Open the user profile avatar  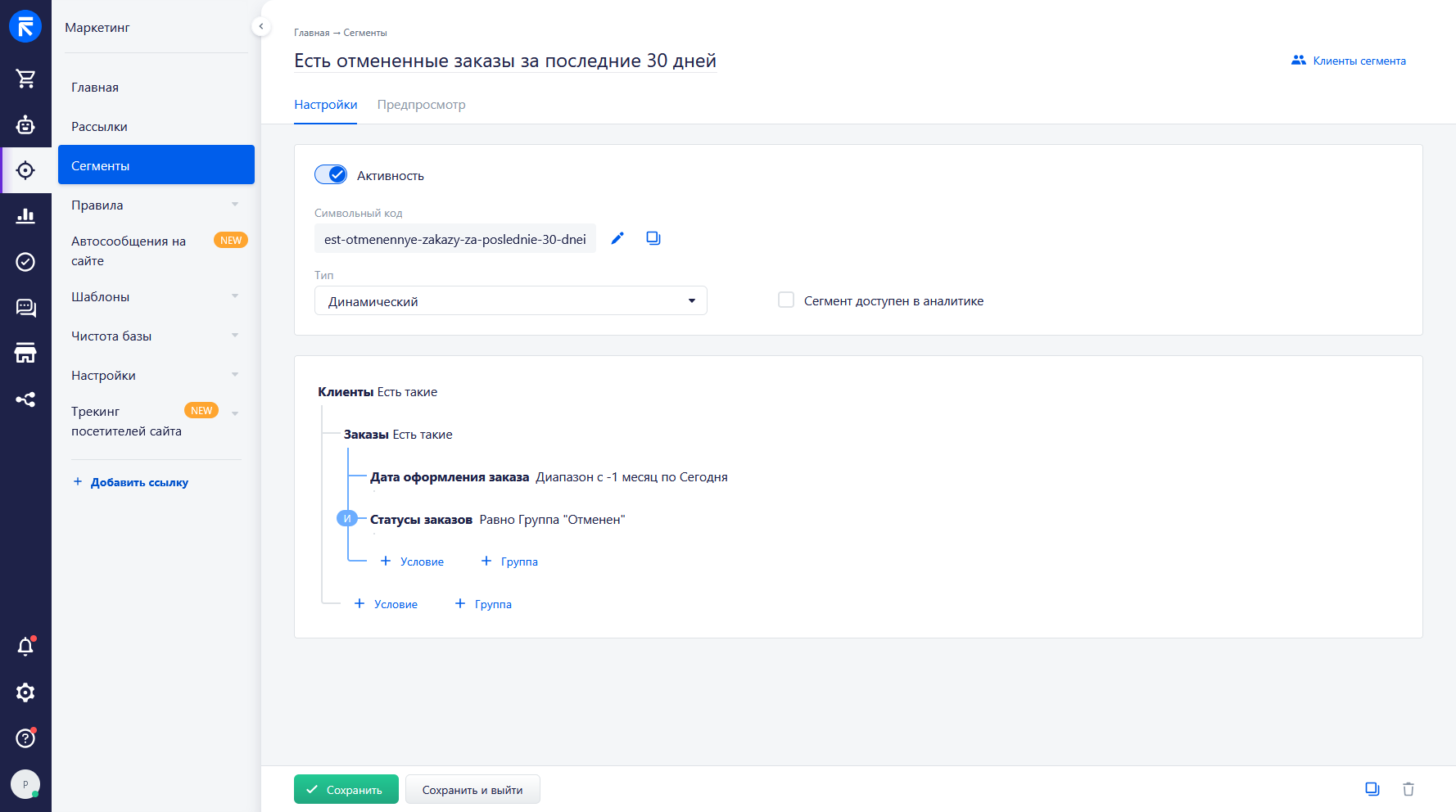click(25, 784)
